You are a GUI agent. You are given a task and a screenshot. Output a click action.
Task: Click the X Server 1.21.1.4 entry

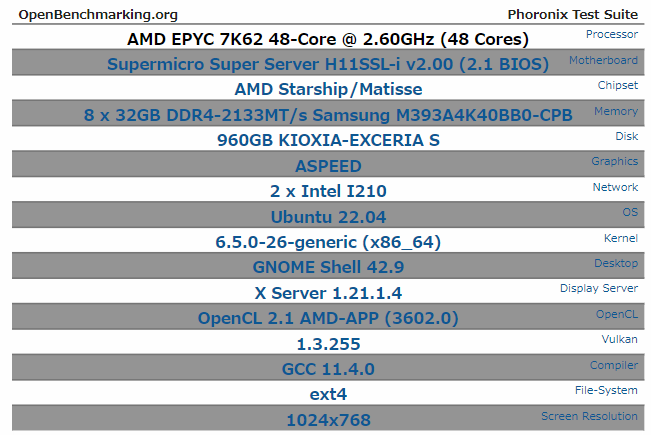(328, 293)
